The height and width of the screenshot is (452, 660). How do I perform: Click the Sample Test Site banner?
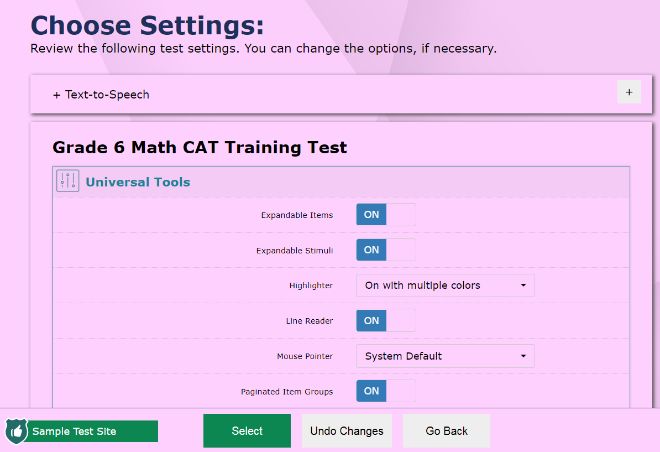82,431
